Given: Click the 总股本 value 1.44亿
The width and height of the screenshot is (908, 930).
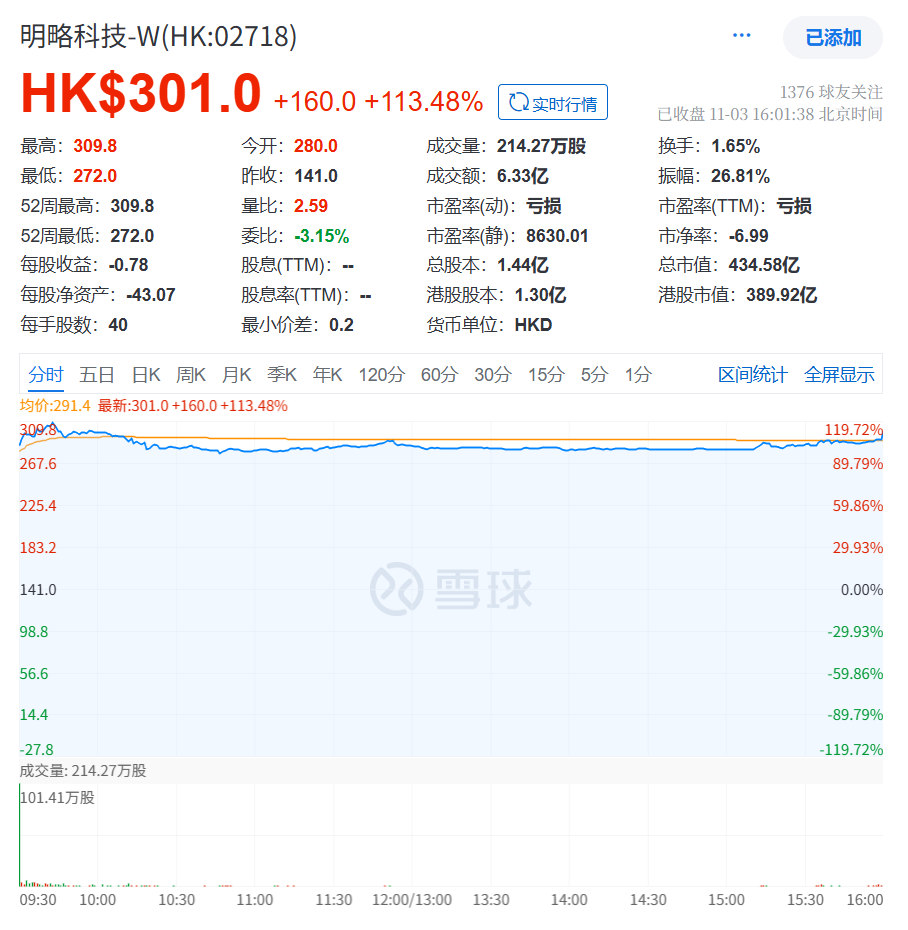Looking at the screenshot, I should coord(523,265).
